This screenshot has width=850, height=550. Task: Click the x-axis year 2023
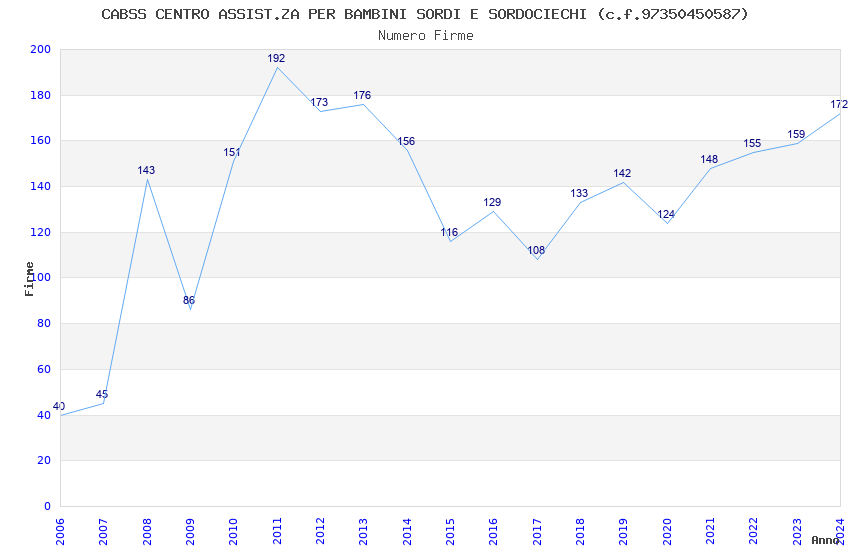pyautogui.click(x=797, y=532)
